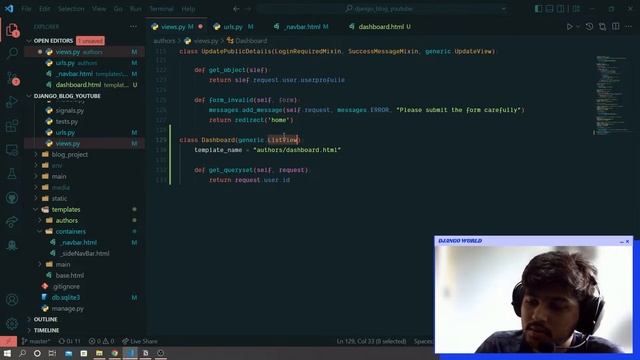Open the File menu

(x=26, y=9)
